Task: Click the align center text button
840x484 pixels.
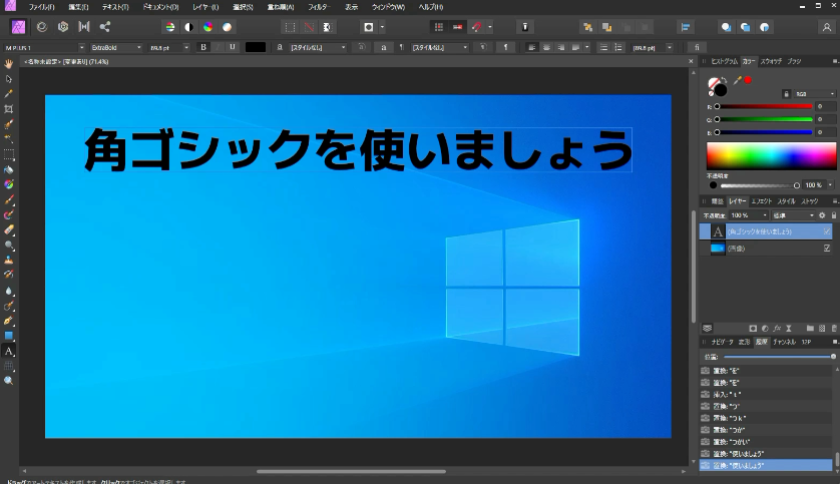Action: point(546,47)
